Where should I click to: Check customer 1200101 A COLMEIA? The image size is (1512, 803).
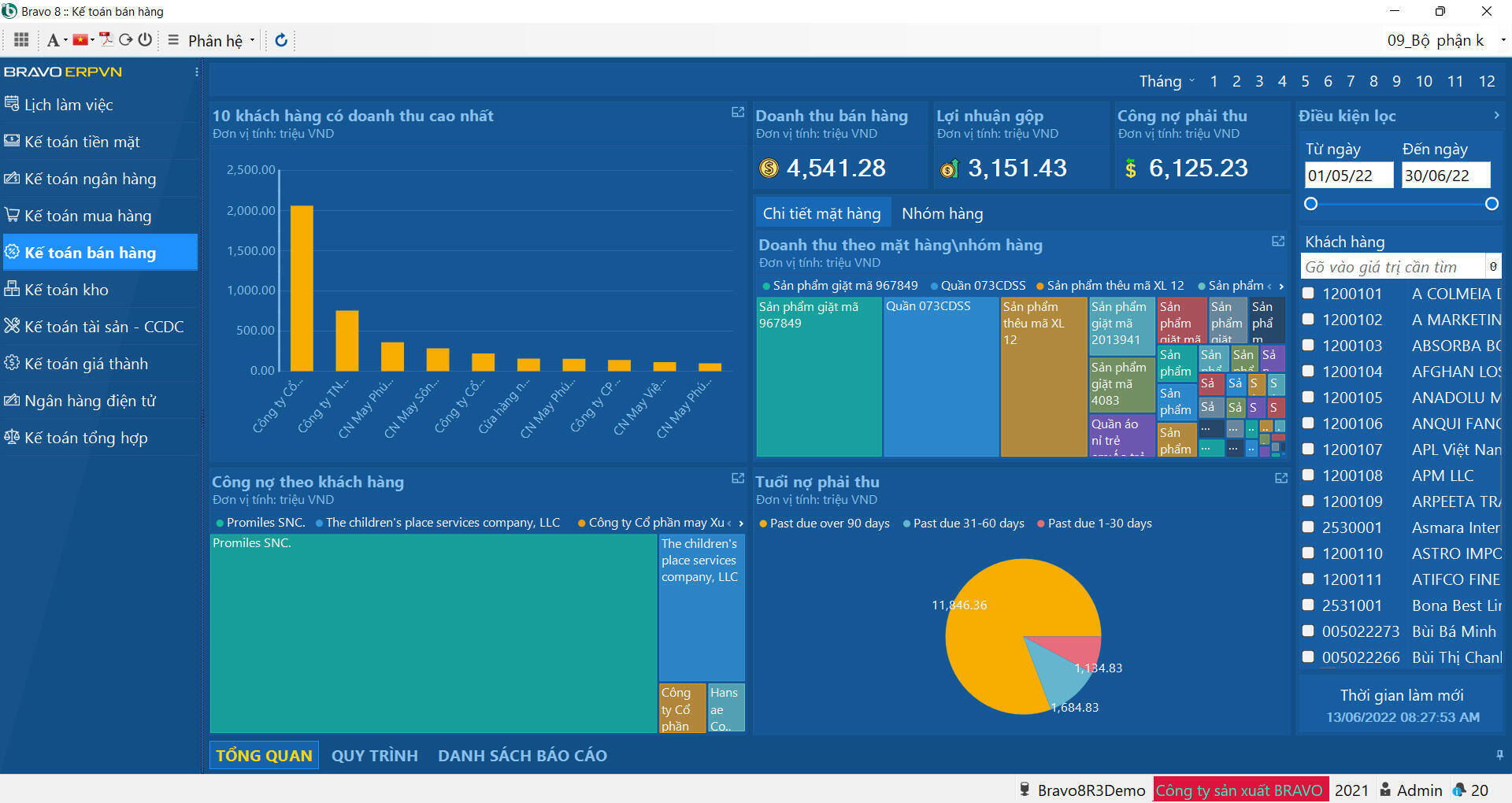1309,294
